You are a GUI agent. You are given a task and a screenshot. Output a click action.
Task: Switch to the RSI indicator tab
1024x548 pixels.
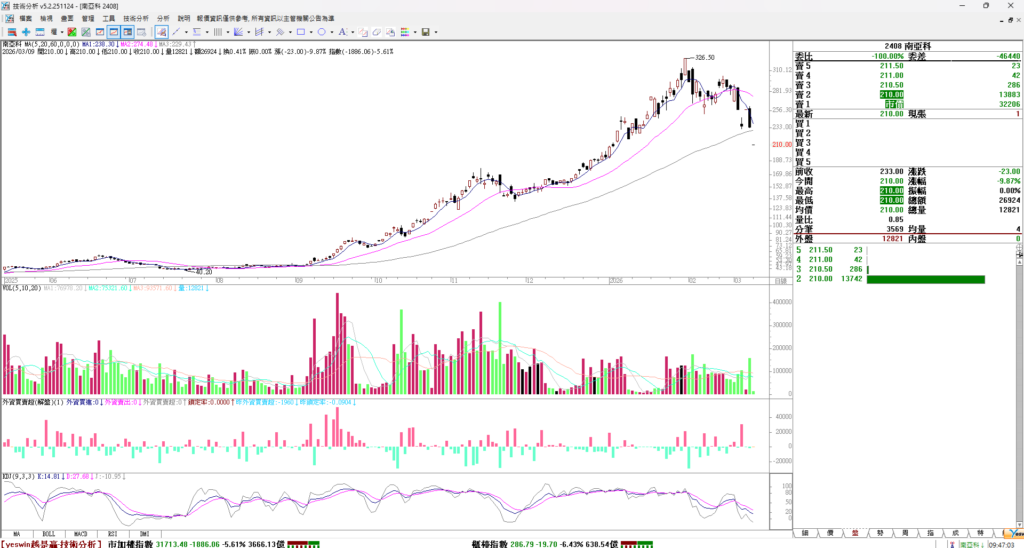111,535
